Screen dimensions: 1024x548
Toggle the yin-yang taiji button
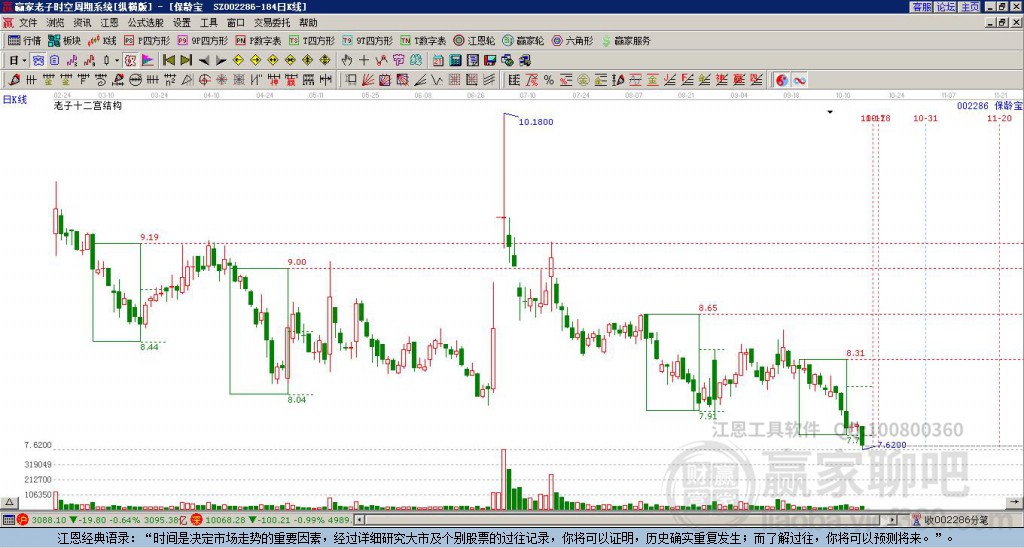click(x=782, y=80)
